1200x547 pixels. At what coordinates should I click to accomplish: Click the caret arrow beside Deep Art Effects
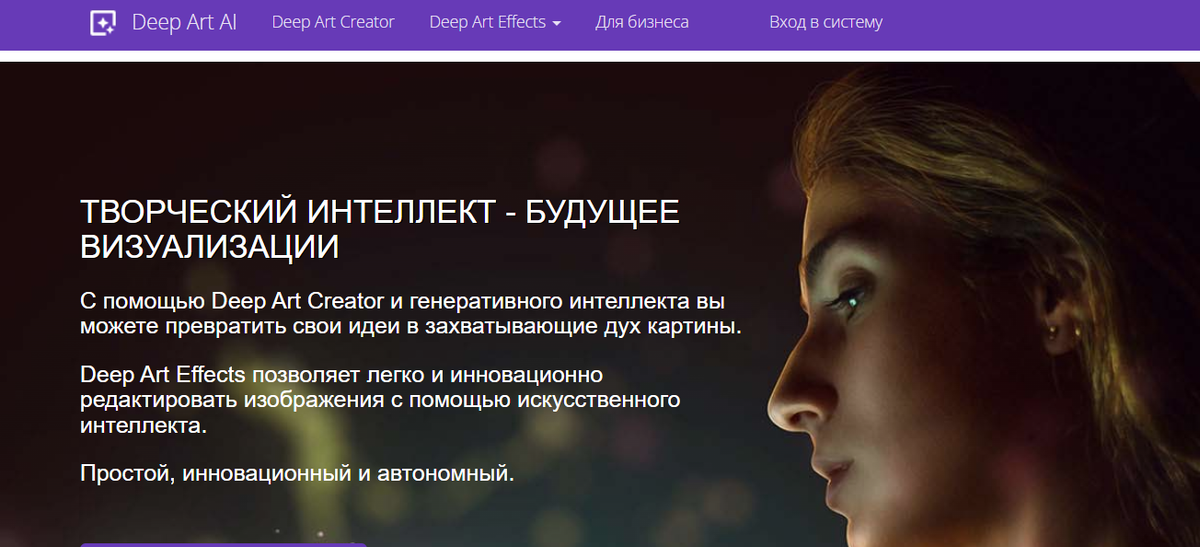point(556,23)
